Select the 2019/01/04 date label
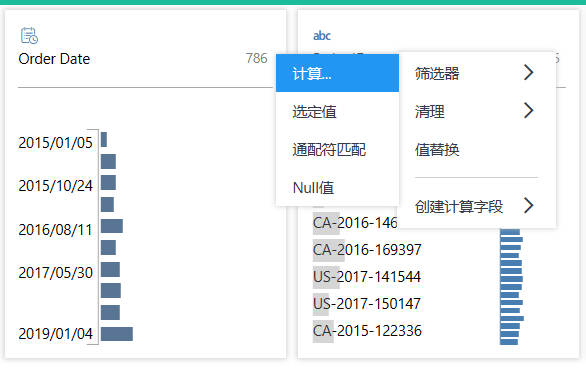586x369 pixels. [x=55, y=334]
